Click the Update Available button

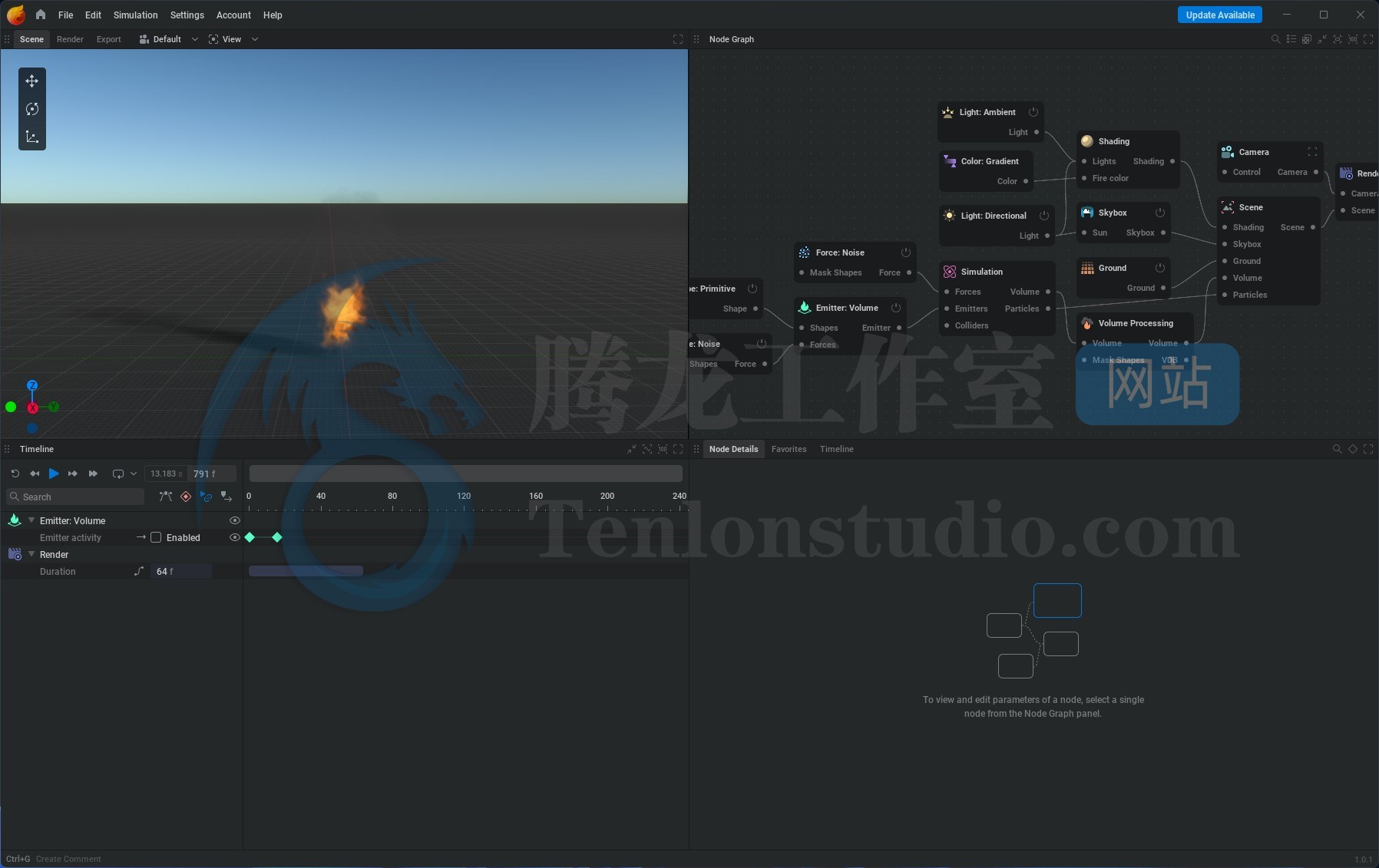point(1220,15)
